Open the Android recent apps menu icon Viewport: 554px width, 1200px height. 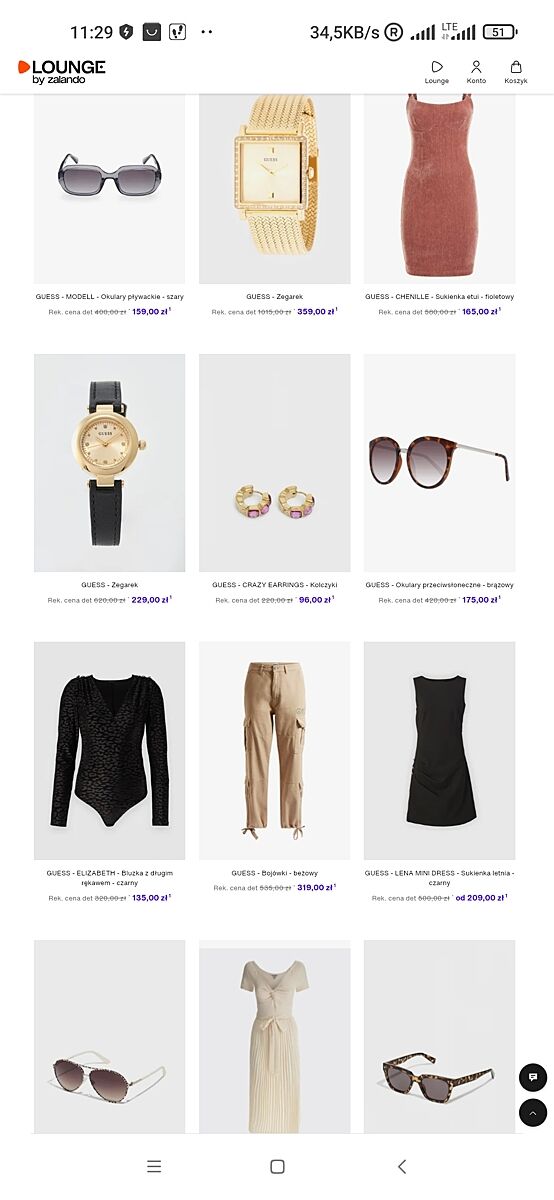154,1166
